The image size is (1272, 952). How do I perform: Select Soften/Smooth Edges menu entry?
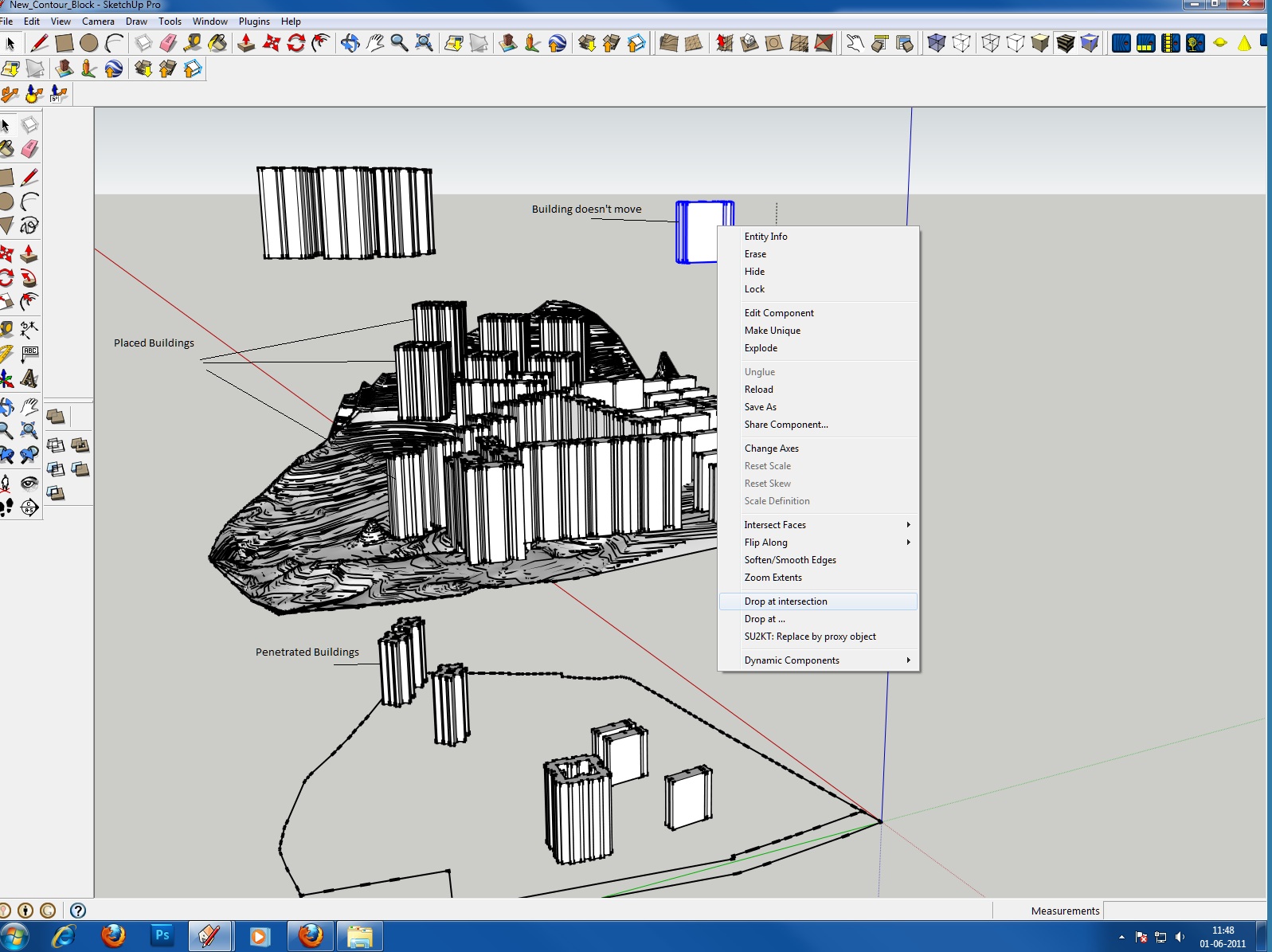point(818,560)
